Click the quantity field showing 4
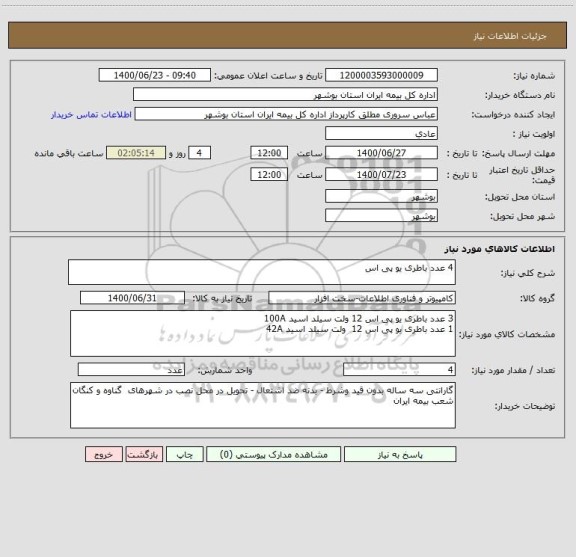 point(399,370)
